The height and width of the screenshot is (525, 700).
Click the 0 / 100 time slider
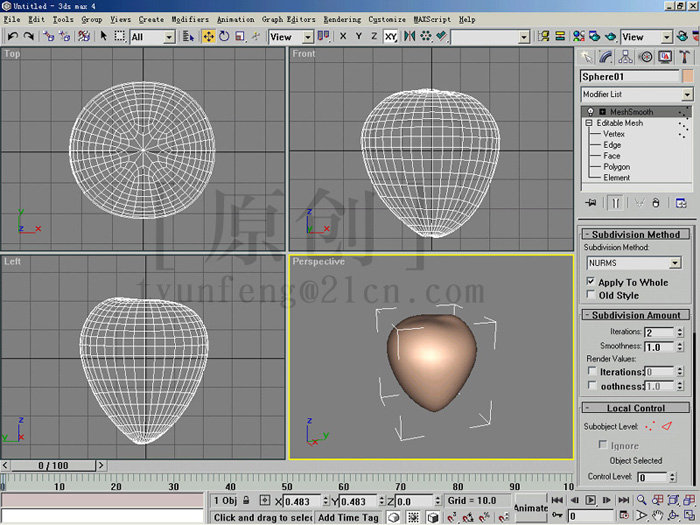pos(53,466)
